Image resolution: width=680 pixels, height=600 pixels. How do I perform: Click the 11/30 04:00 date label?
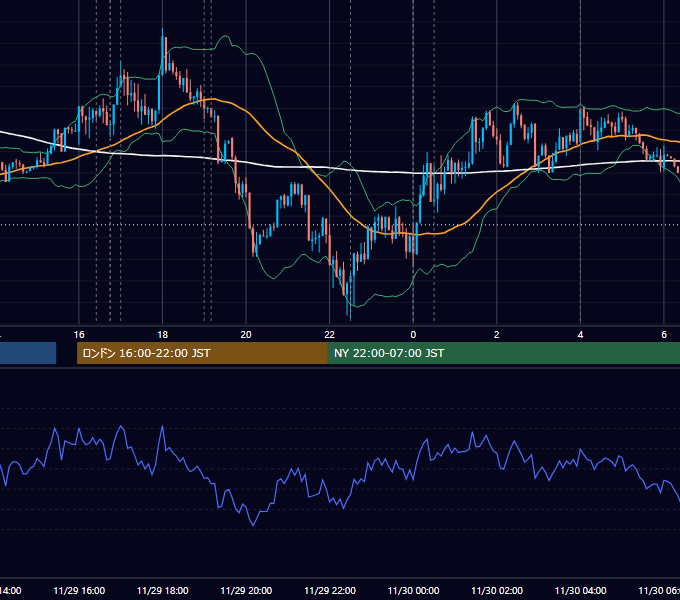pos(581,590)
